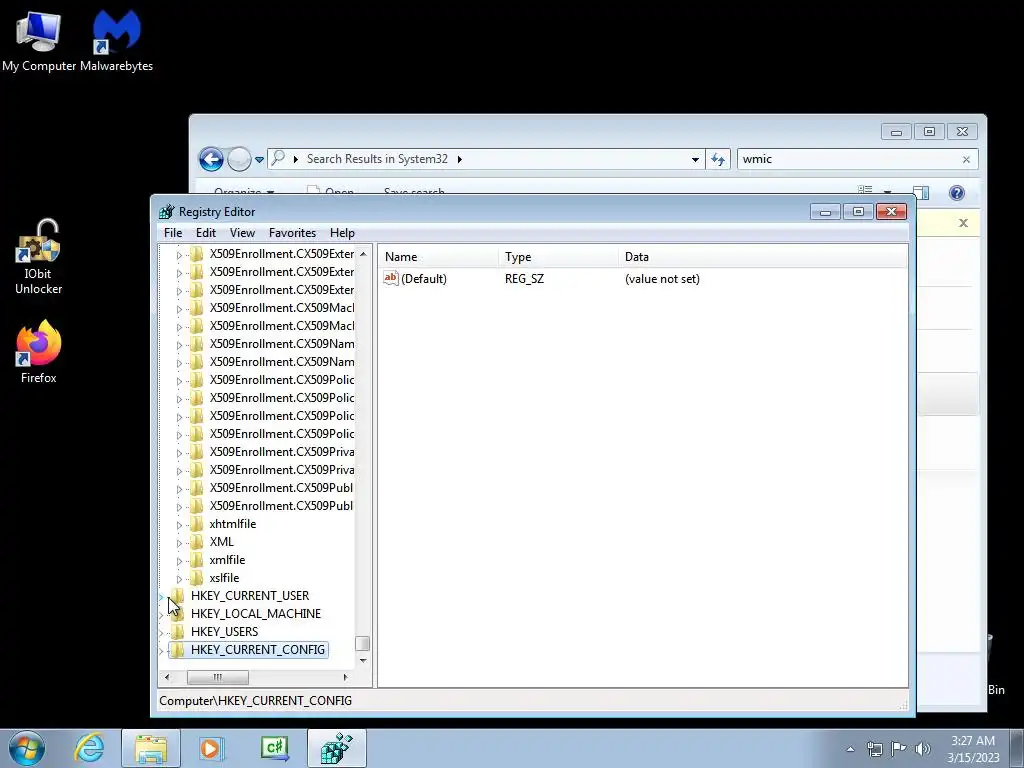Click the Windows Start orb
Viewport: 1024px width, 768px height.
click(27, 748)
